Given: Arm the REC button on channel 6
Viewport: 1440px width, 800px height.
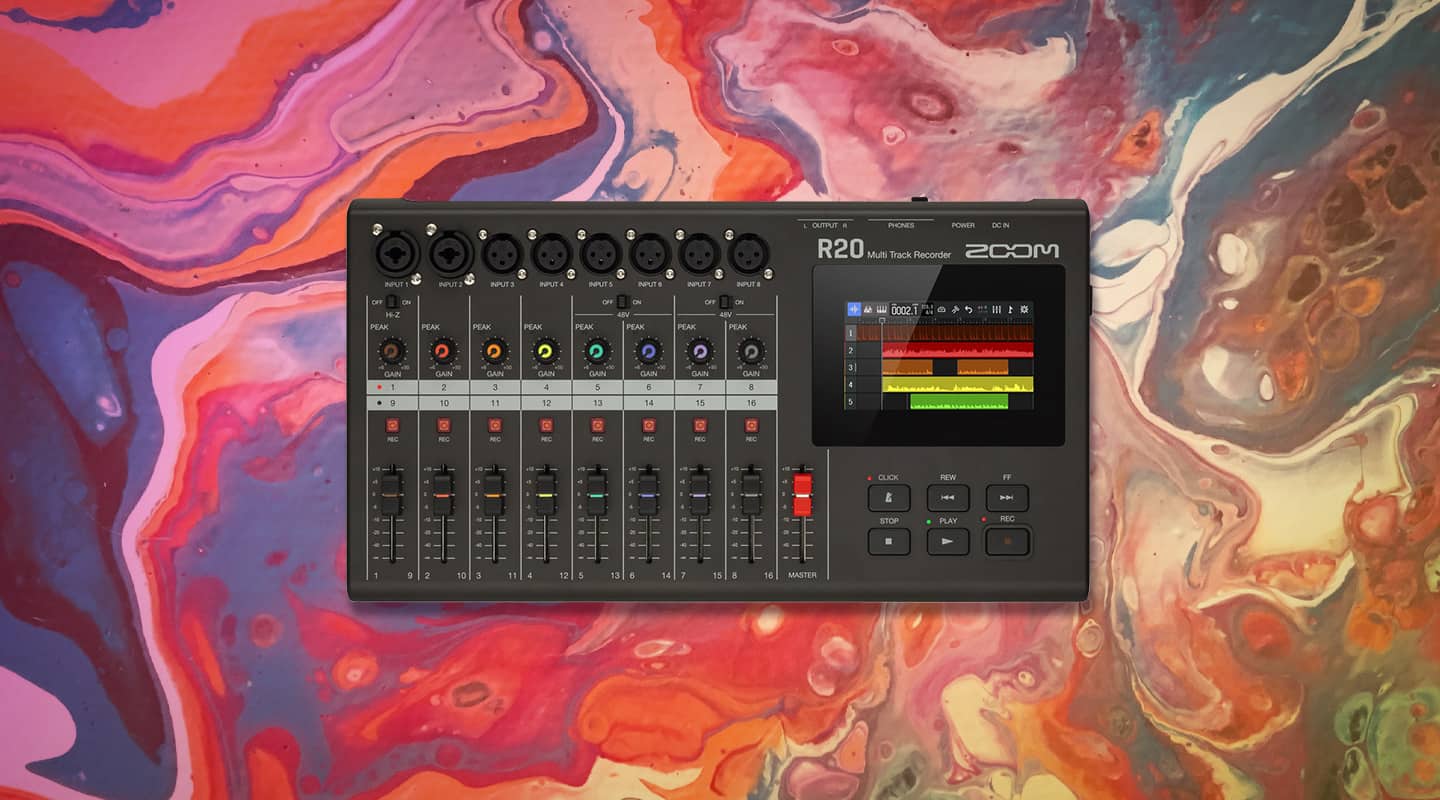Looking at the screenshot, I should tap(649, 425).
